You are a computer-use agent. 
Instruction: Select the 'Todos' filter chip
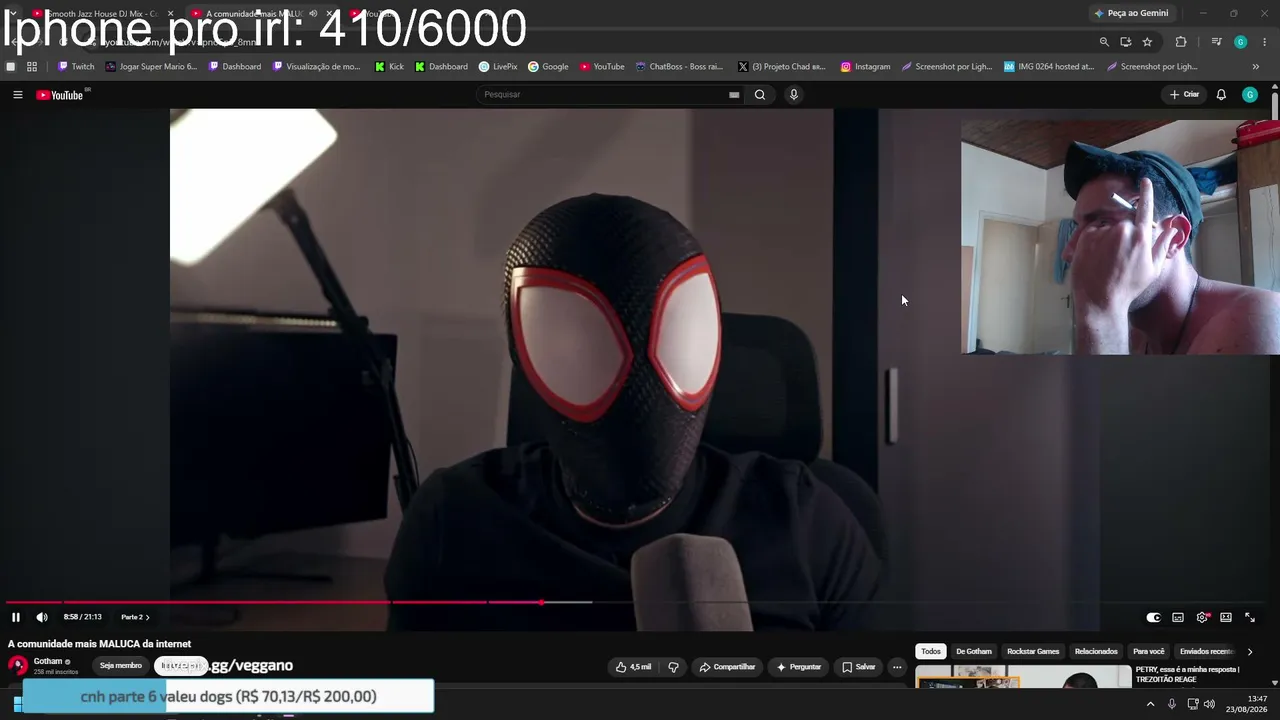tap(931, 652)
